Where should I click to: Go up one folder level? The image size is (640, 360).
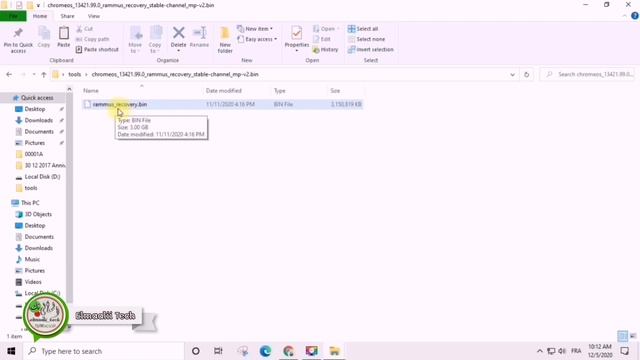click(44, 74)
